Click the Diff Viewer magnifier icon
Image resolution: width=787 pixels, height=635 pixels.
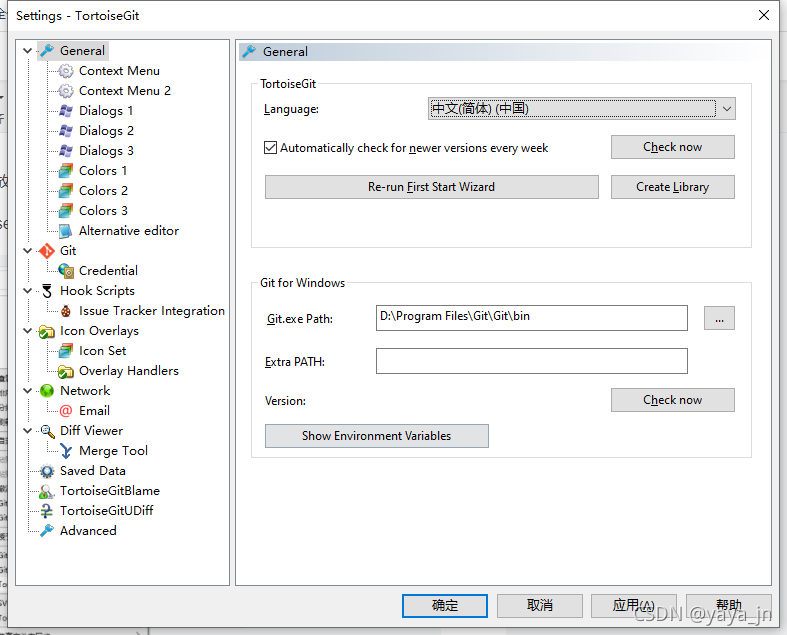(x=47, y=431)
